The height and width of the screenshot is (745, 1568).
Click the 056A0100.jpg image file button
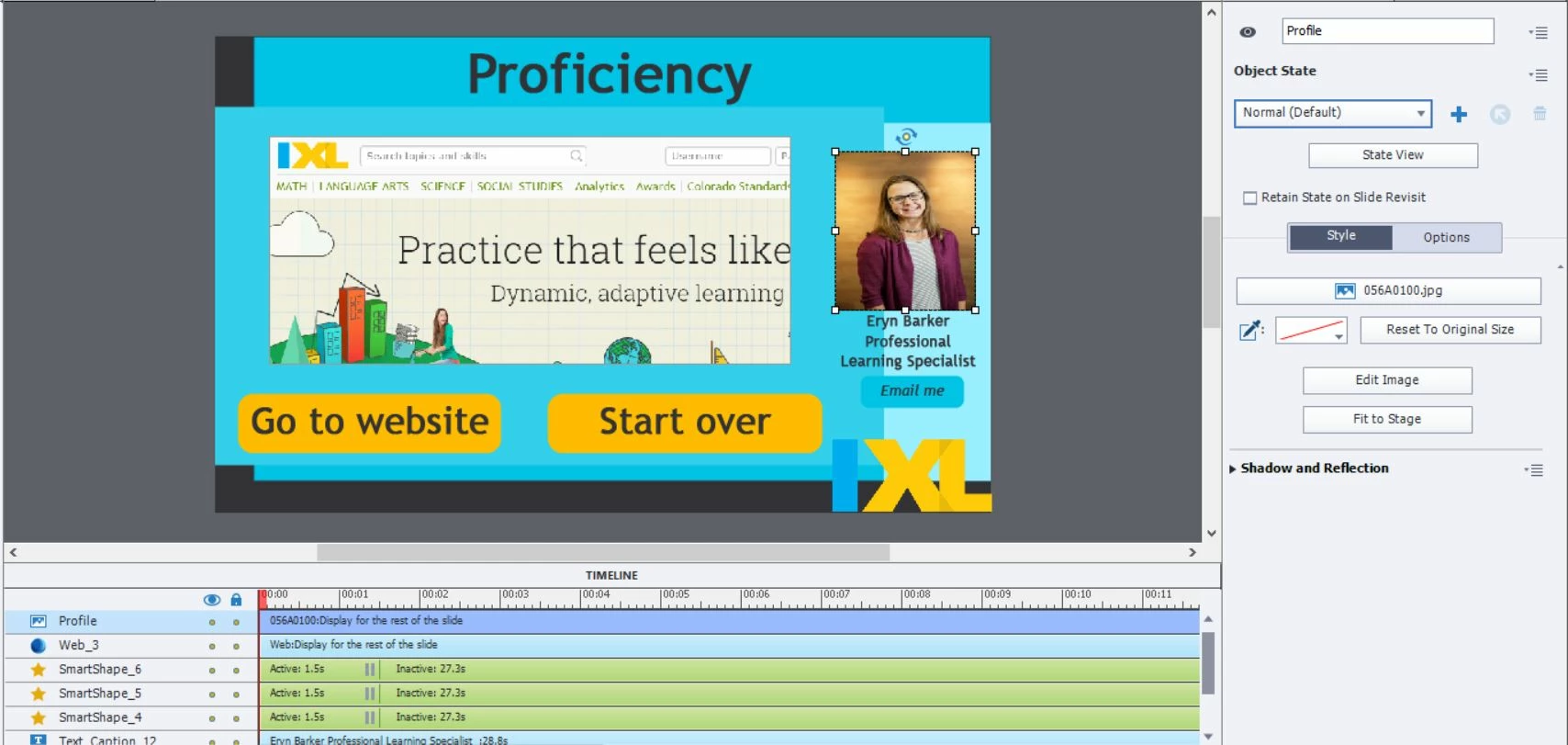click(1388, 290)
